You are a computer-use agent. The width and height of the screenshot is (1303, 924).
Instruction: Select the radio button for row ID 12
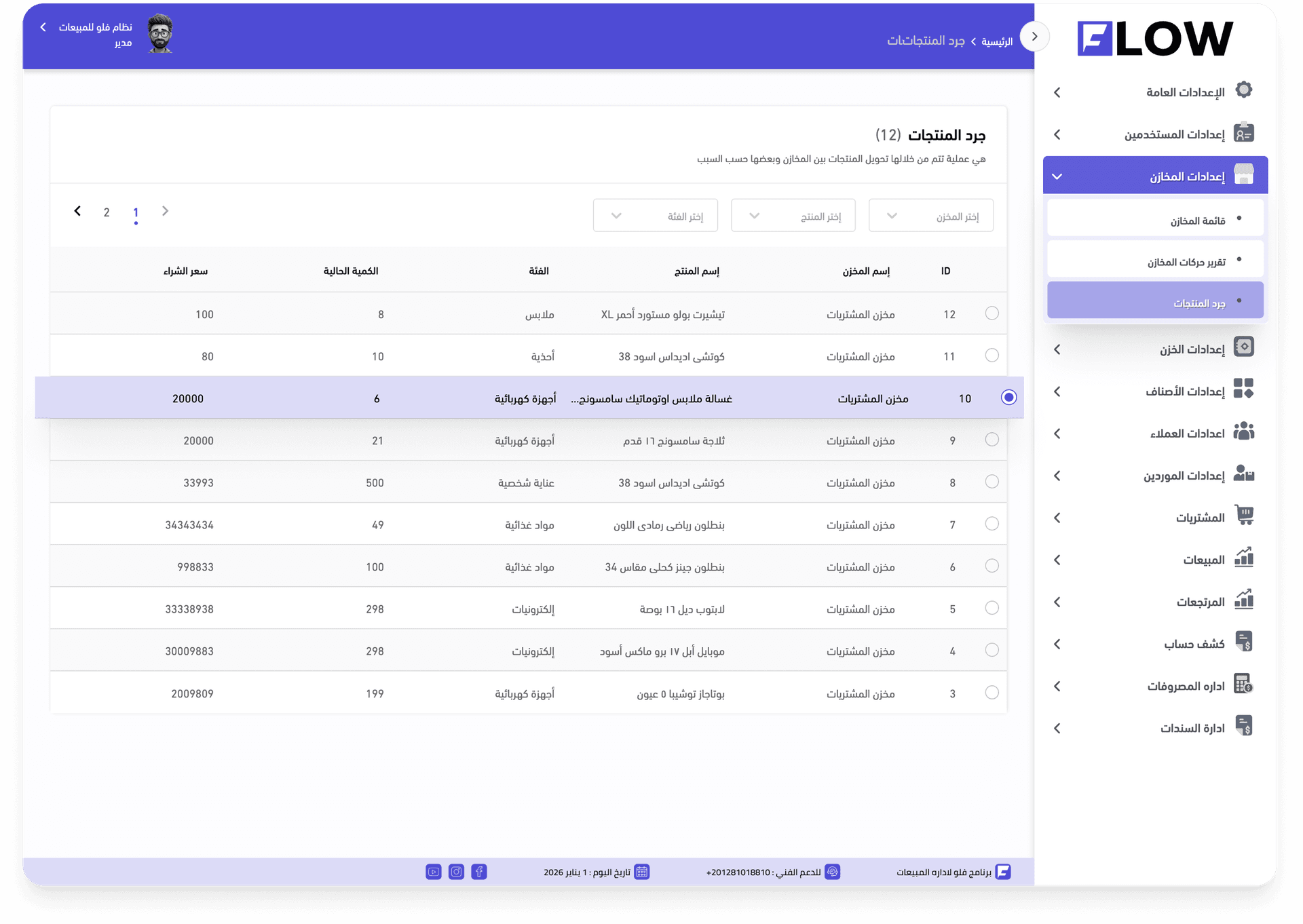tap(992, 313)
